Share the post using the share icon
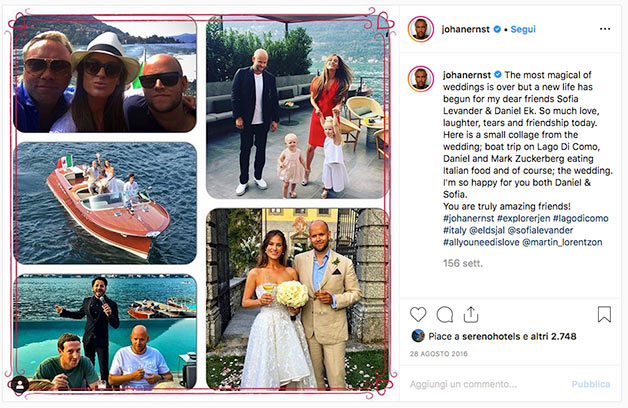This screenshot has width=628, height=408. pyautogui.click(x=471, y=314)
